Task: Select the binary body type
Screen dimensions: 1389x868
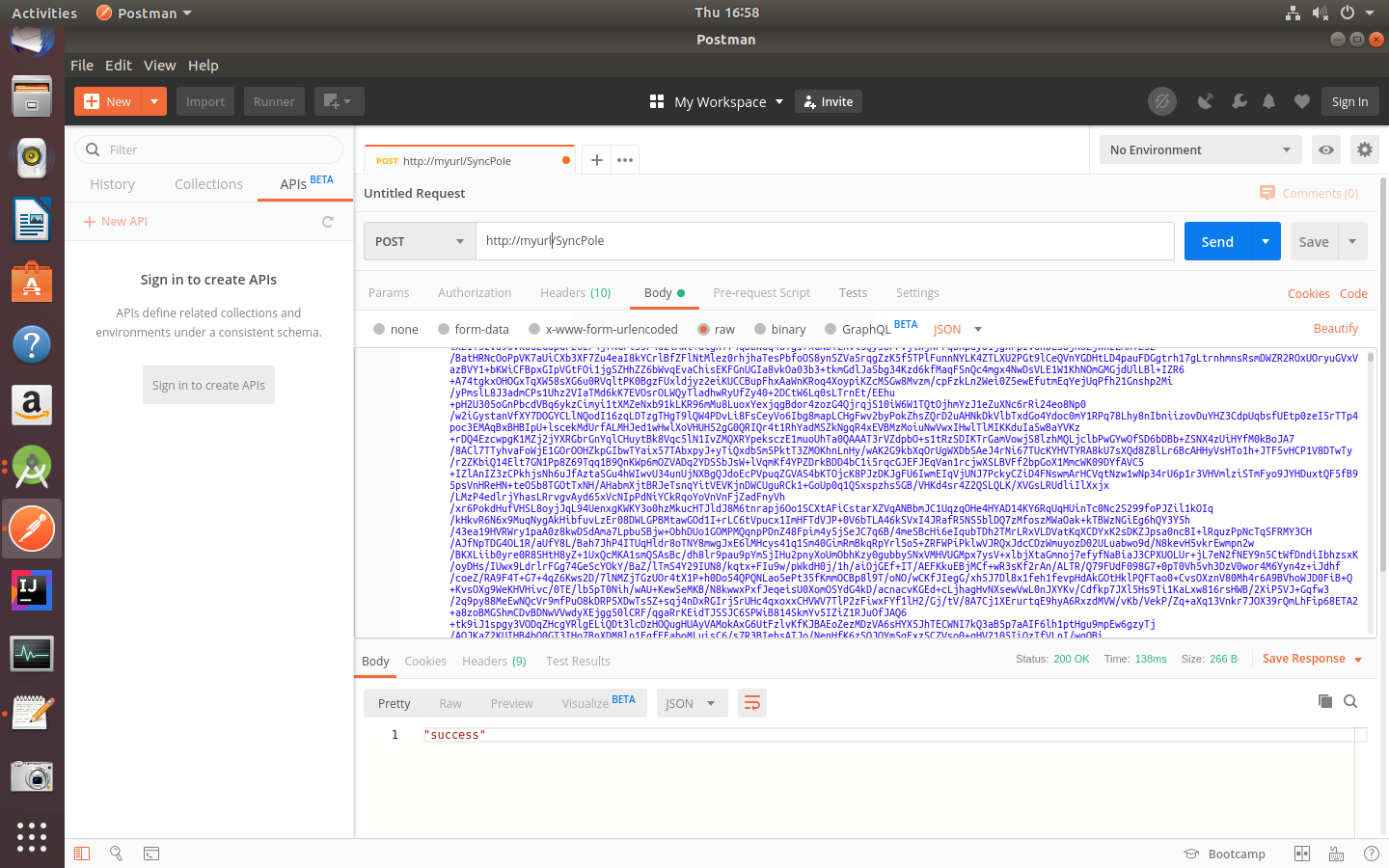Action: pyautogui.click(x=779, y=329)
